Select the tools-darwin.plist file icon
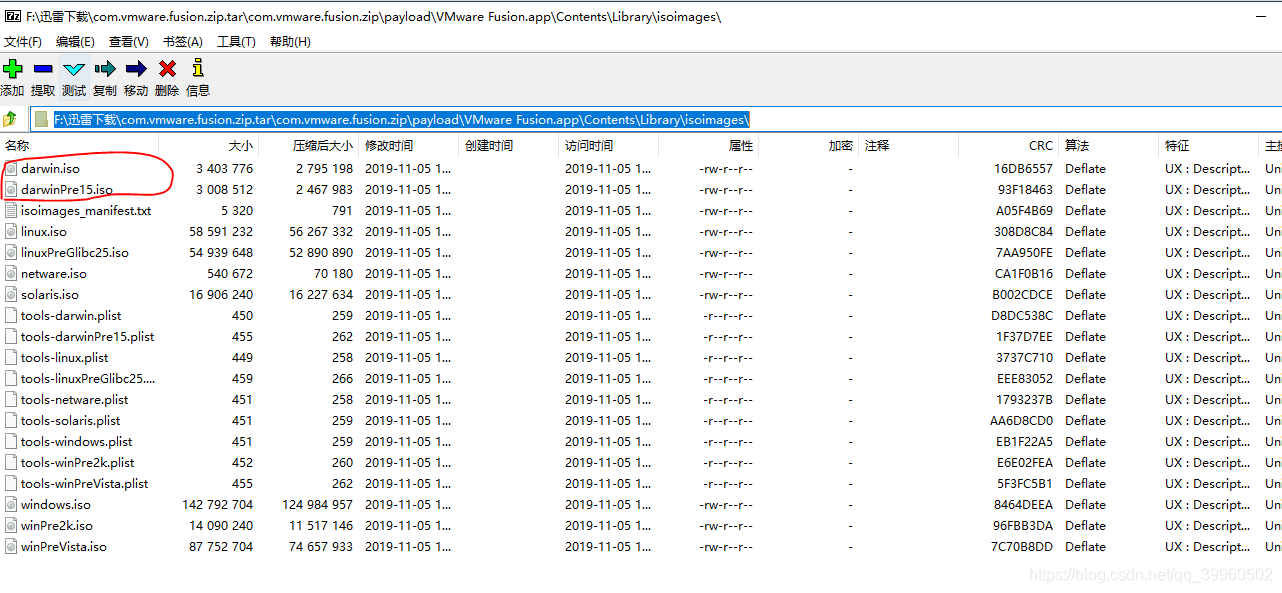Screen dimensions: 1282x593 pyautogui.click(x=11, y=315)
